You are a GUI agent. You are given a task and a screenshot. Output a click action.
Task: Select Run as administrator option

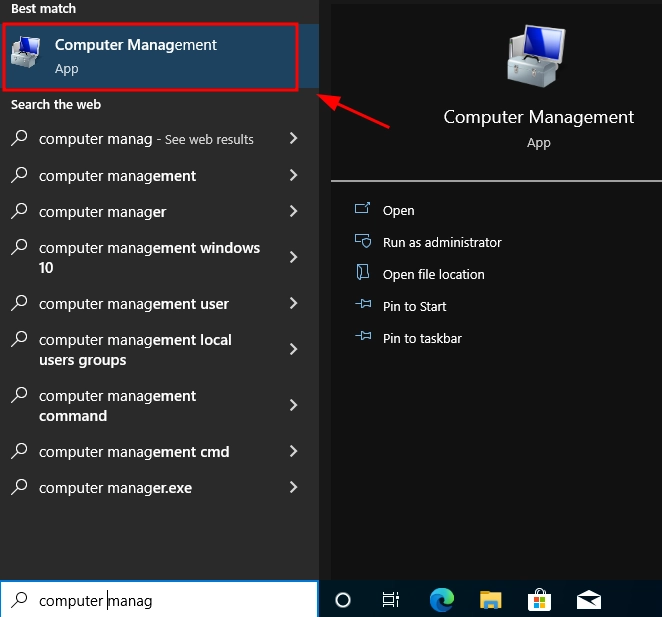click(442, 242)
